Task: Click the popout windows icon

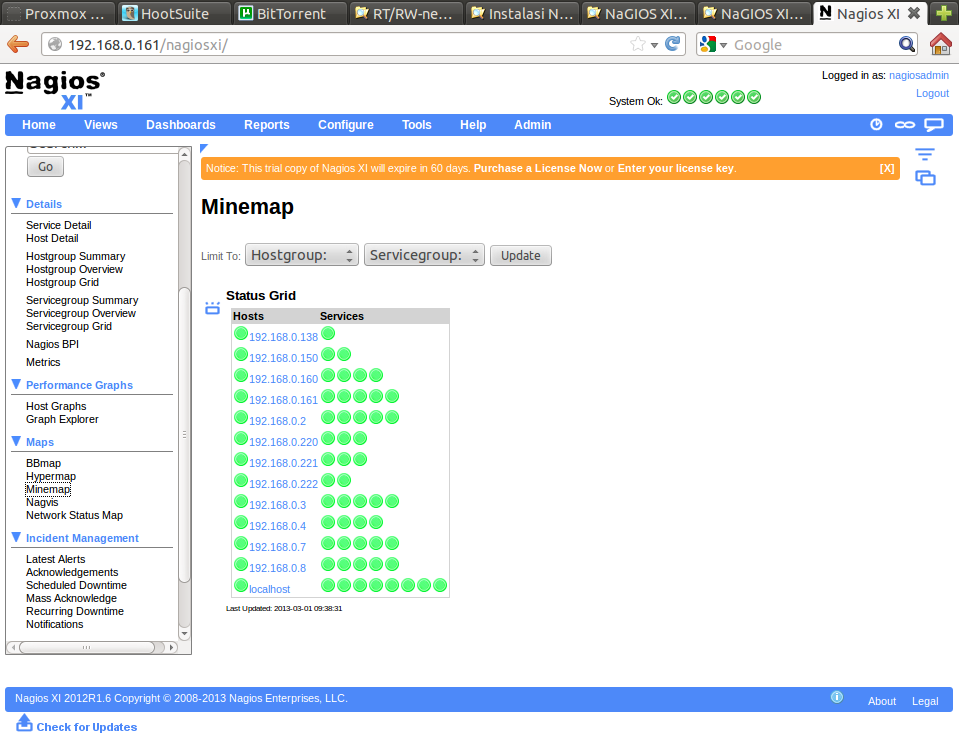Action: point(925,178)
